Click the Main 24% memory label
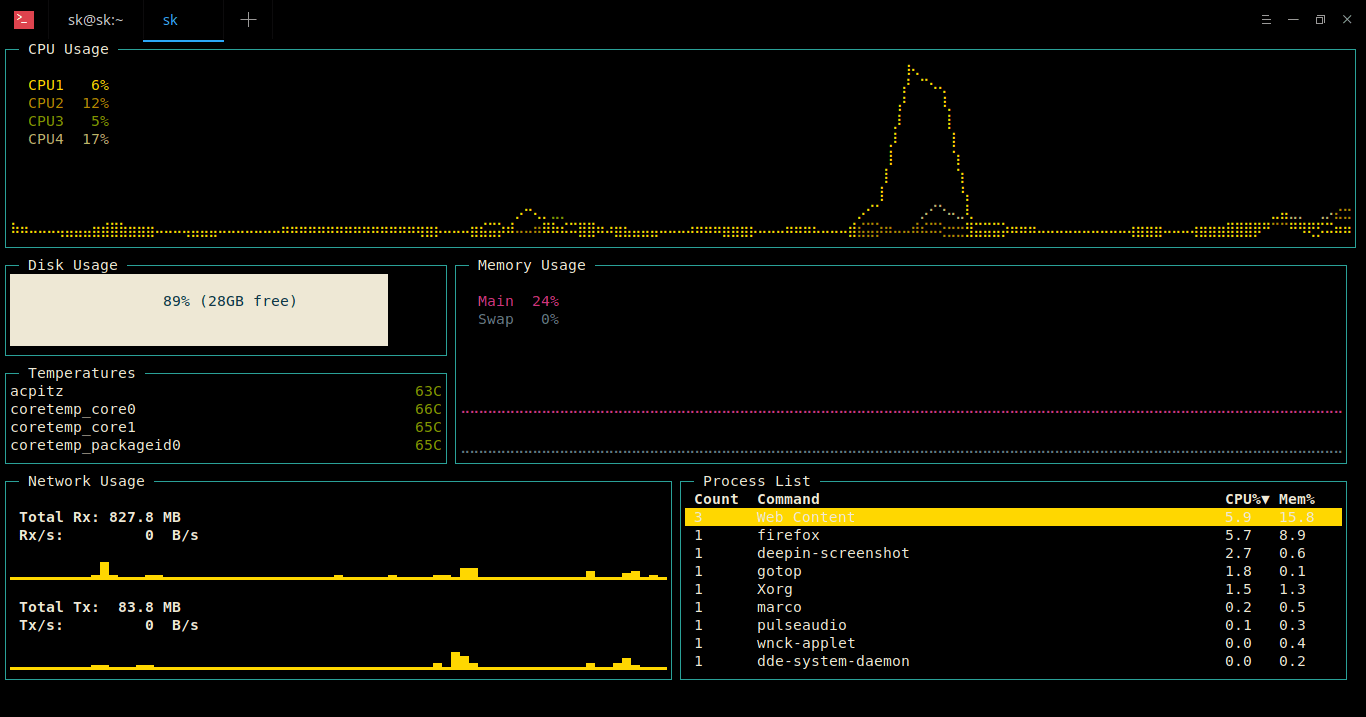1366x717 pixels. [518, 301]
